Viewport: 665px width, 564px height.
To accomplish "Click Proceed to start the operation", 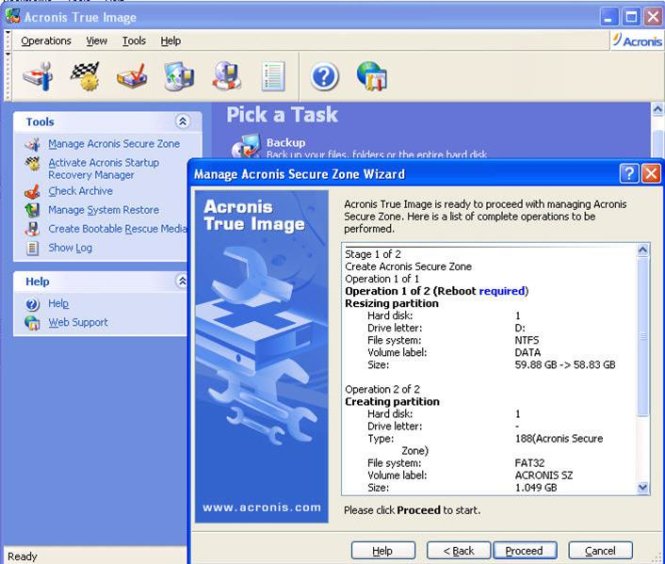I will pyautogui.click(x=525, y=551).
